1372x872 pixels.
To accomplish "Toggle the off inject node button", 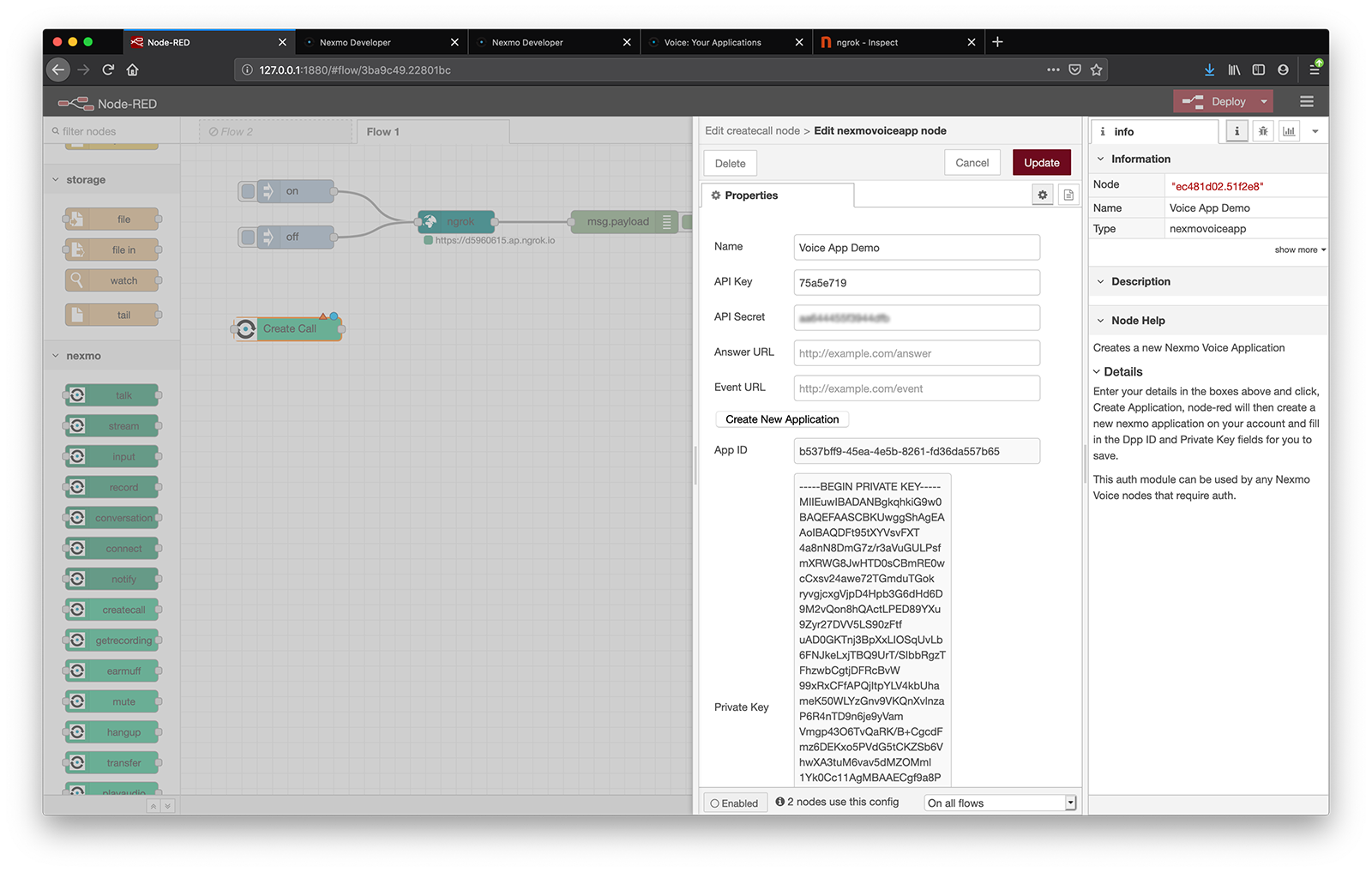I will pyautogui.click(x=248, y=237).
